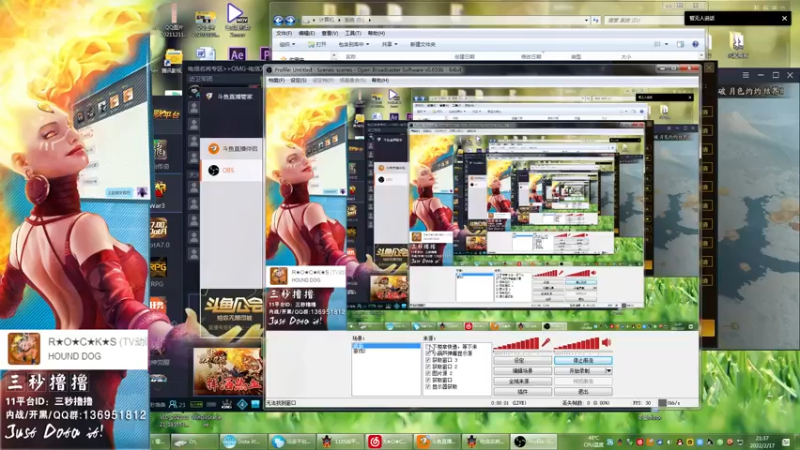Open Explorer 编辑(E) menu

[306, 33]
